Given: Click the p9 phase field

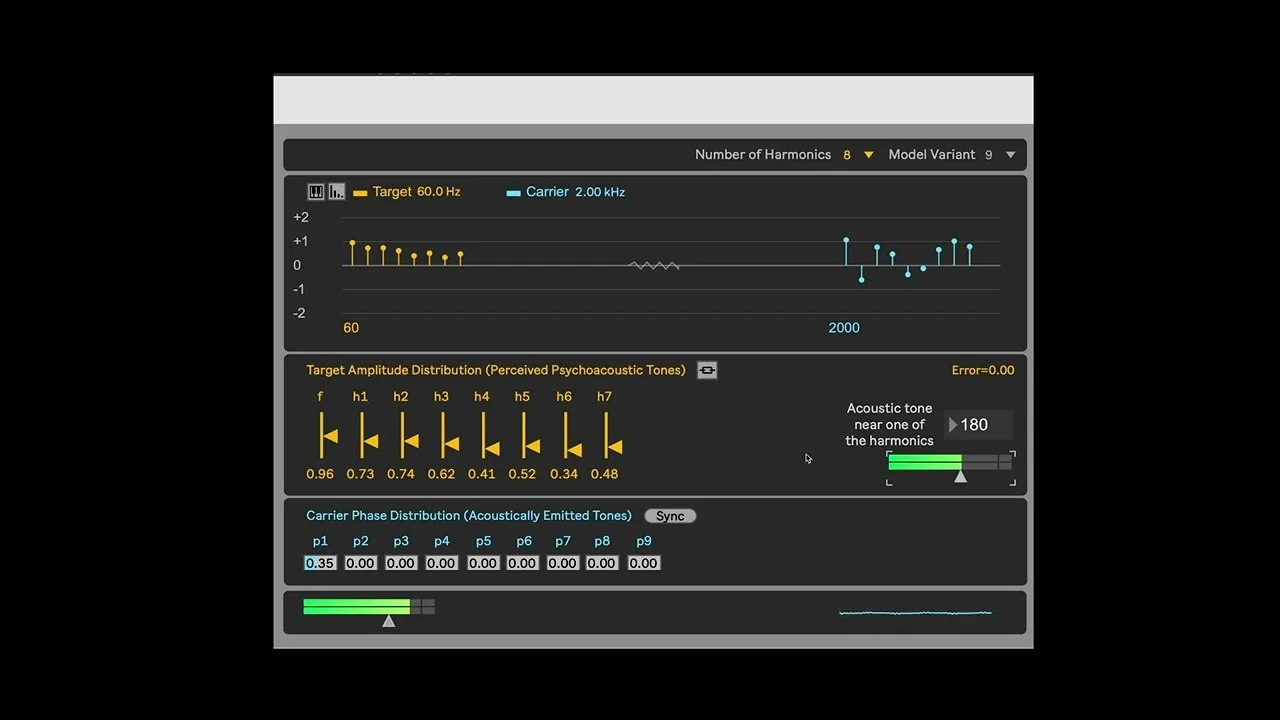Looking at the screenshot, I should click(644, 563).
